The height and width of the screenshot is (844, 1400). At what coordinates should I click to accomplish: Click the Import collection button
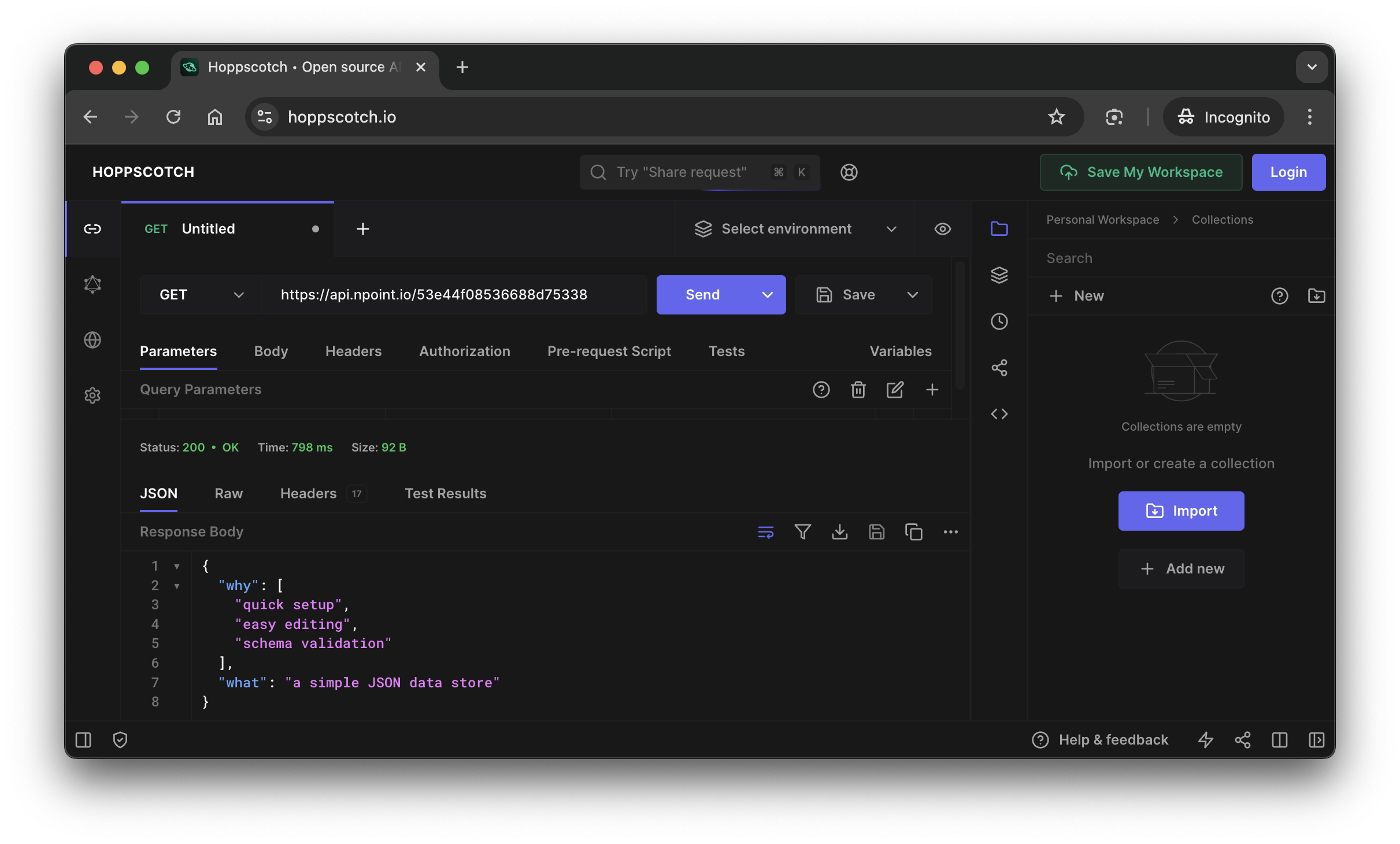[x=1181, y=511]
